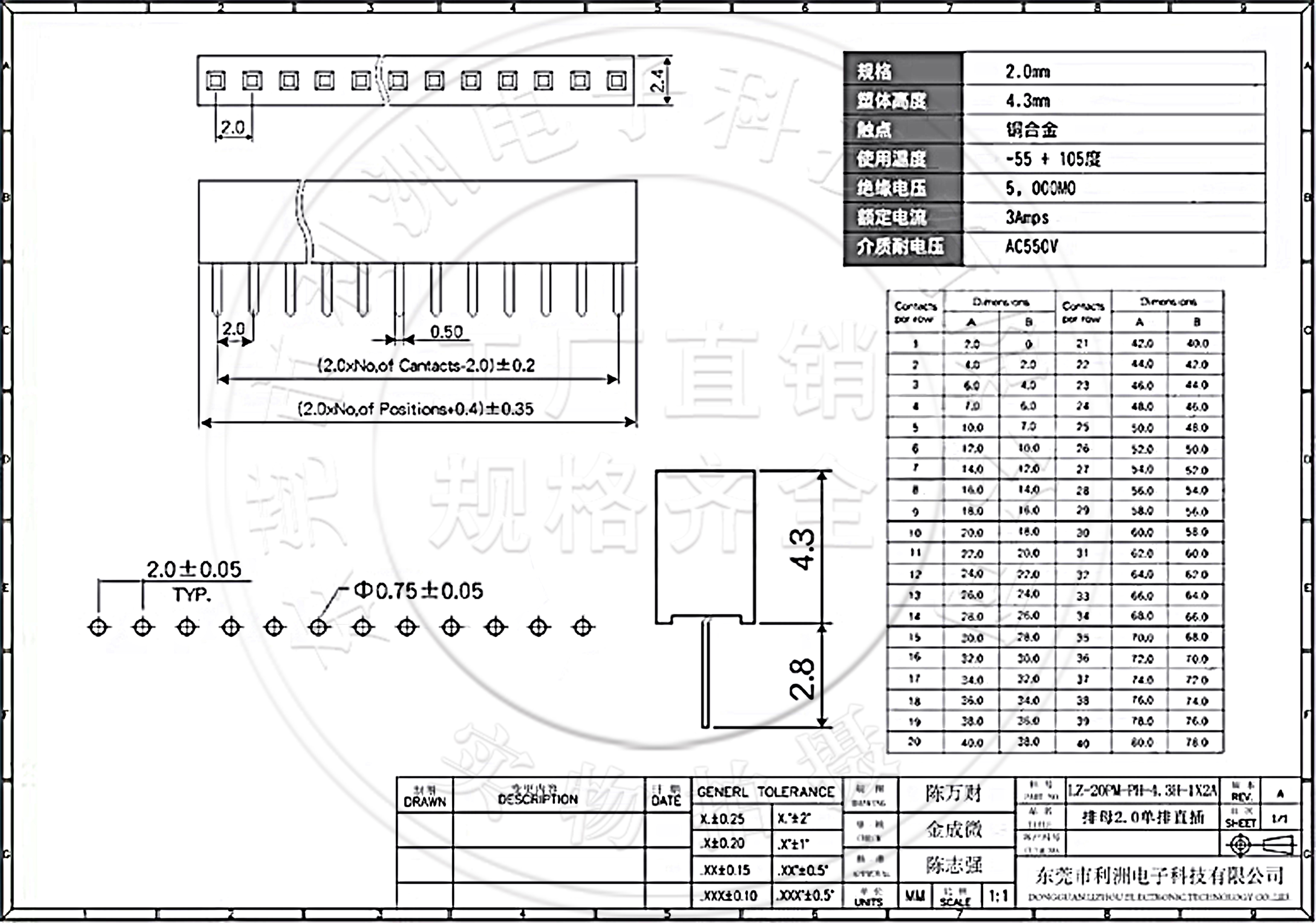
Task: Click the first square socket in top view
Action: [216, 81]
